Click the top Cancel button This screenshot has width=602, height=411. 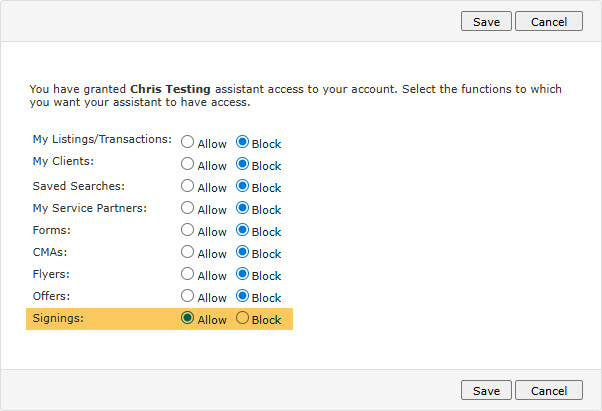pyautogui.click(x=549, y=21)
